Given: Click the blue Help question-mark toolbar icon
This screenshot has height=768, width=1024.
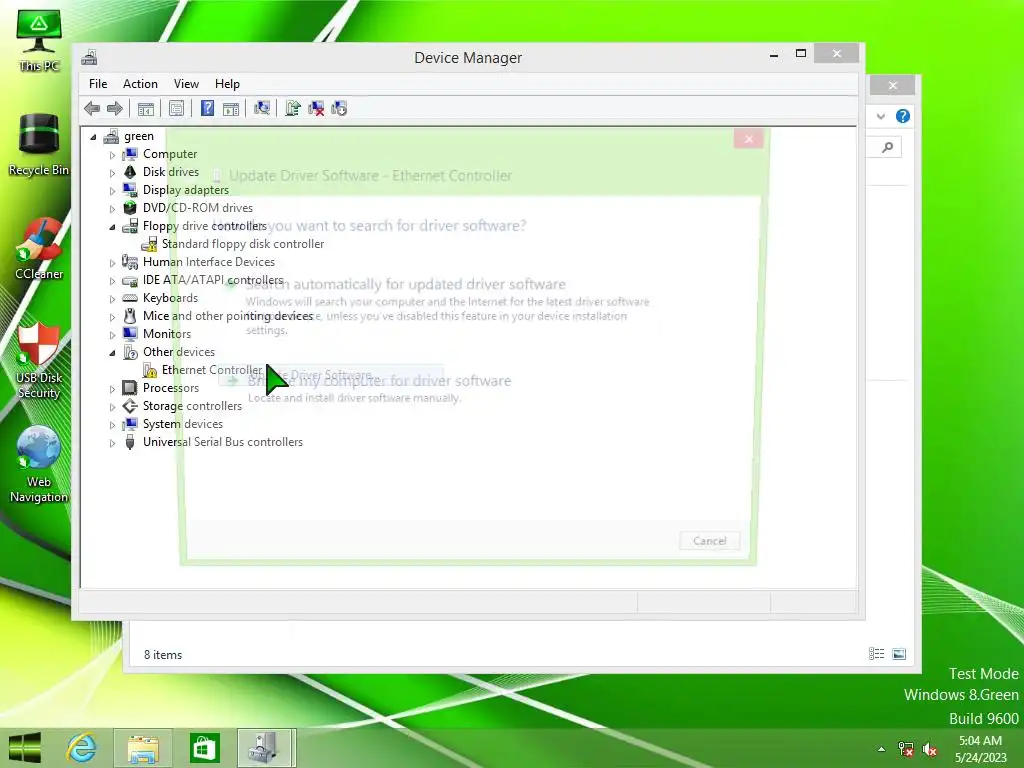Looking at the screenshot, I should coord(207,108).
